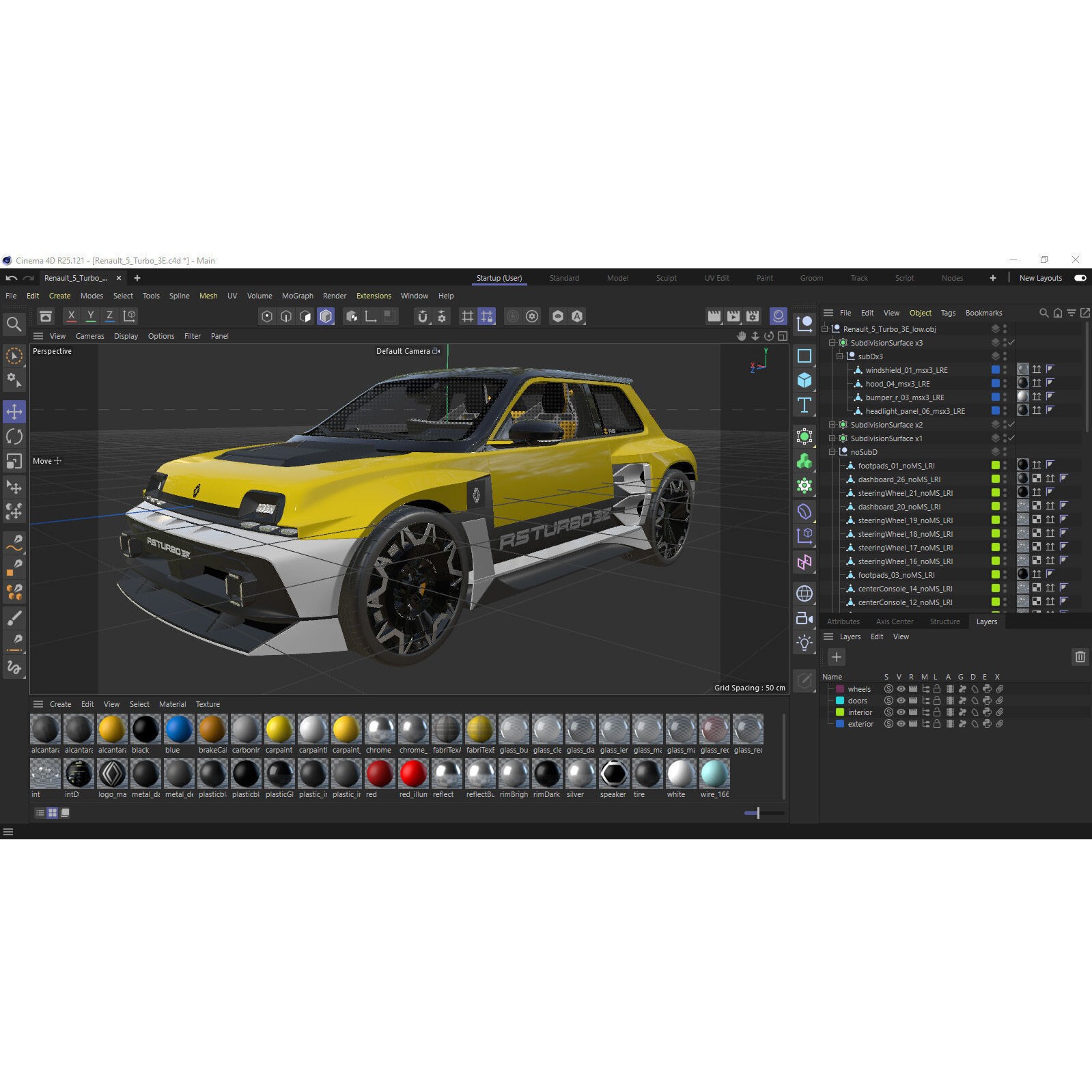Toggle the New Layouts switch
The width and height of the screenshot is (1092, 1092).
tap(1080, 278)
